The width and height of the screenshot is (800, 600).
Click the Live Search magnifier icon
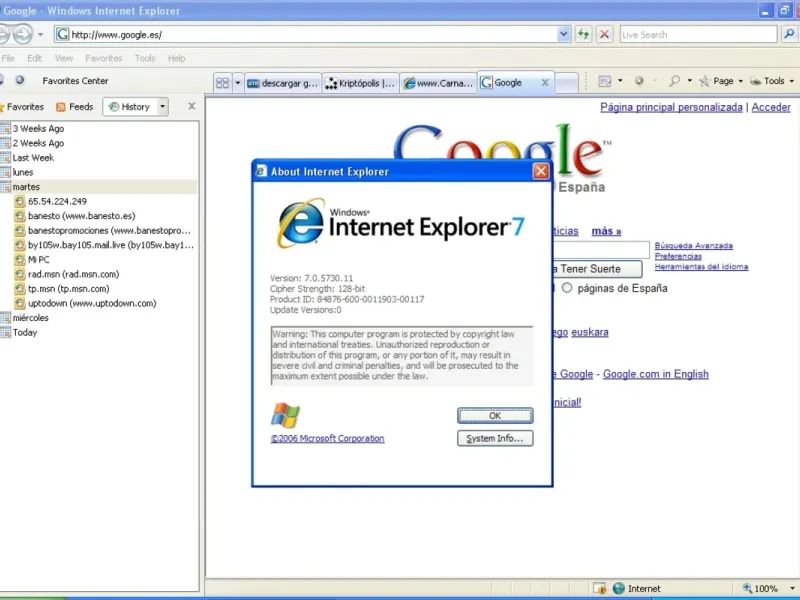789,34
